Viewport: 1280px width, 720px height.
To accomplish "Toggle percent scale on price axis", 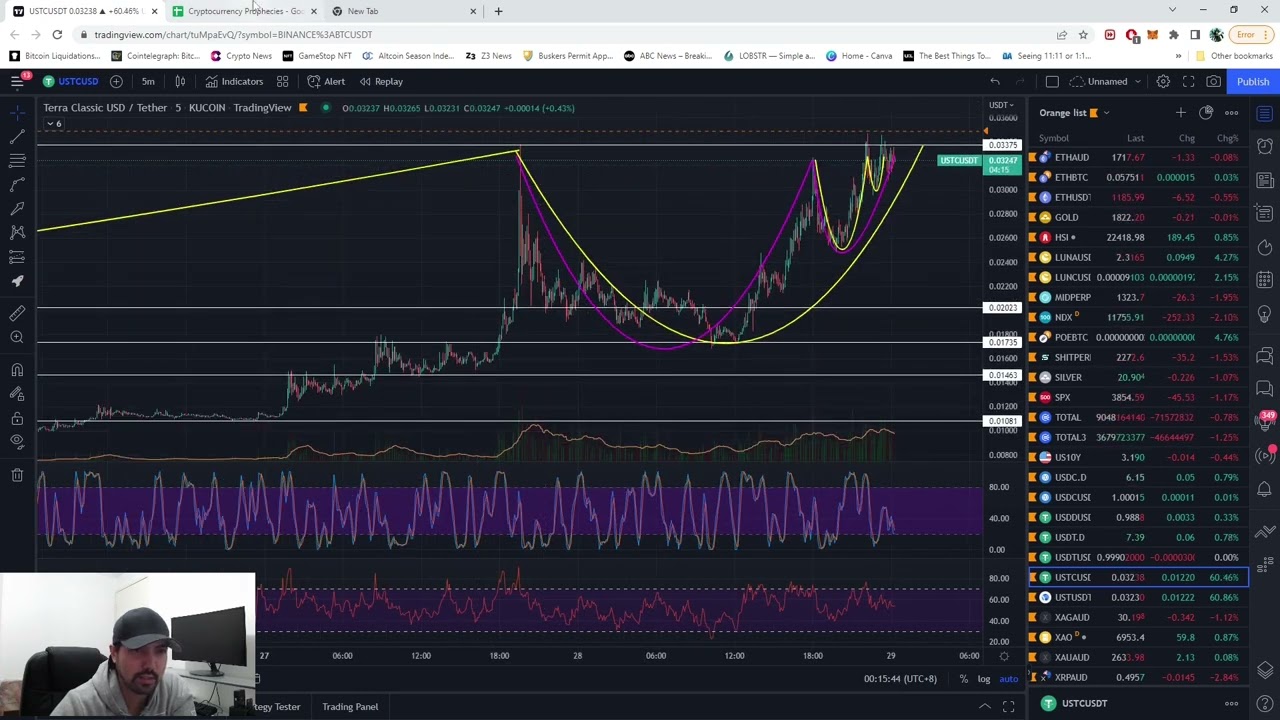I will [963, 679].
